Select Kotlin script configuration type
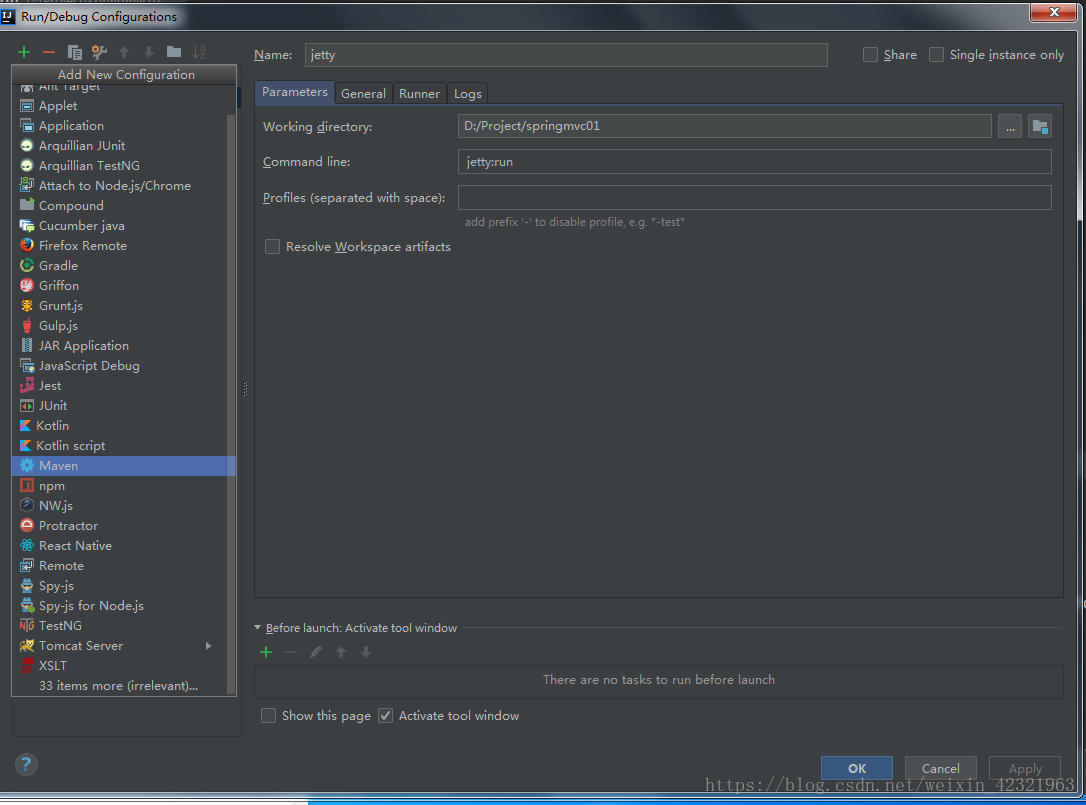 pyautogui.click(x=124, y=446)
